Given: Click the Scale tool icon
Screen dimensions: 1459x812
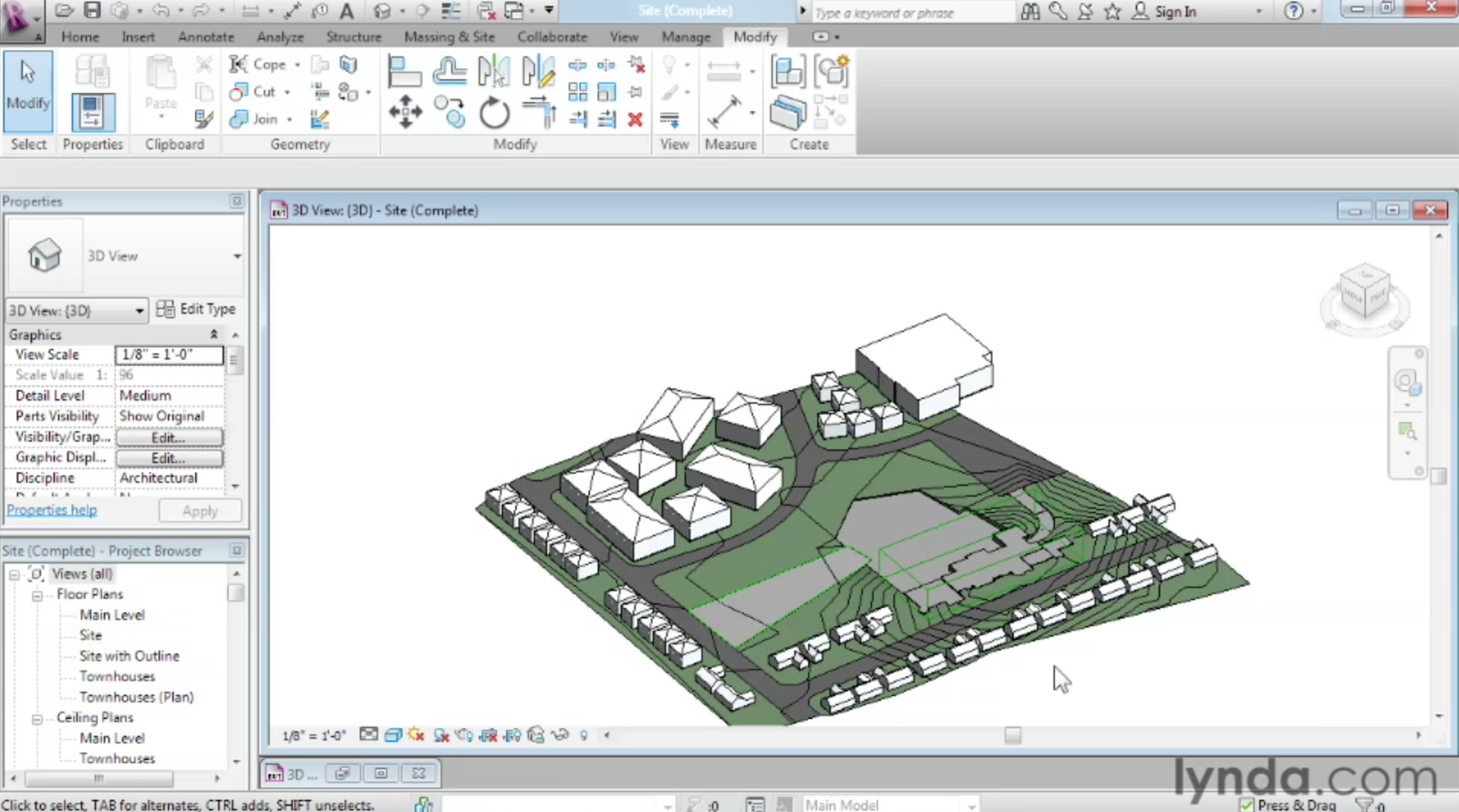Looking at the screenshot, I should pyautogui.click(x=606, y=92).
